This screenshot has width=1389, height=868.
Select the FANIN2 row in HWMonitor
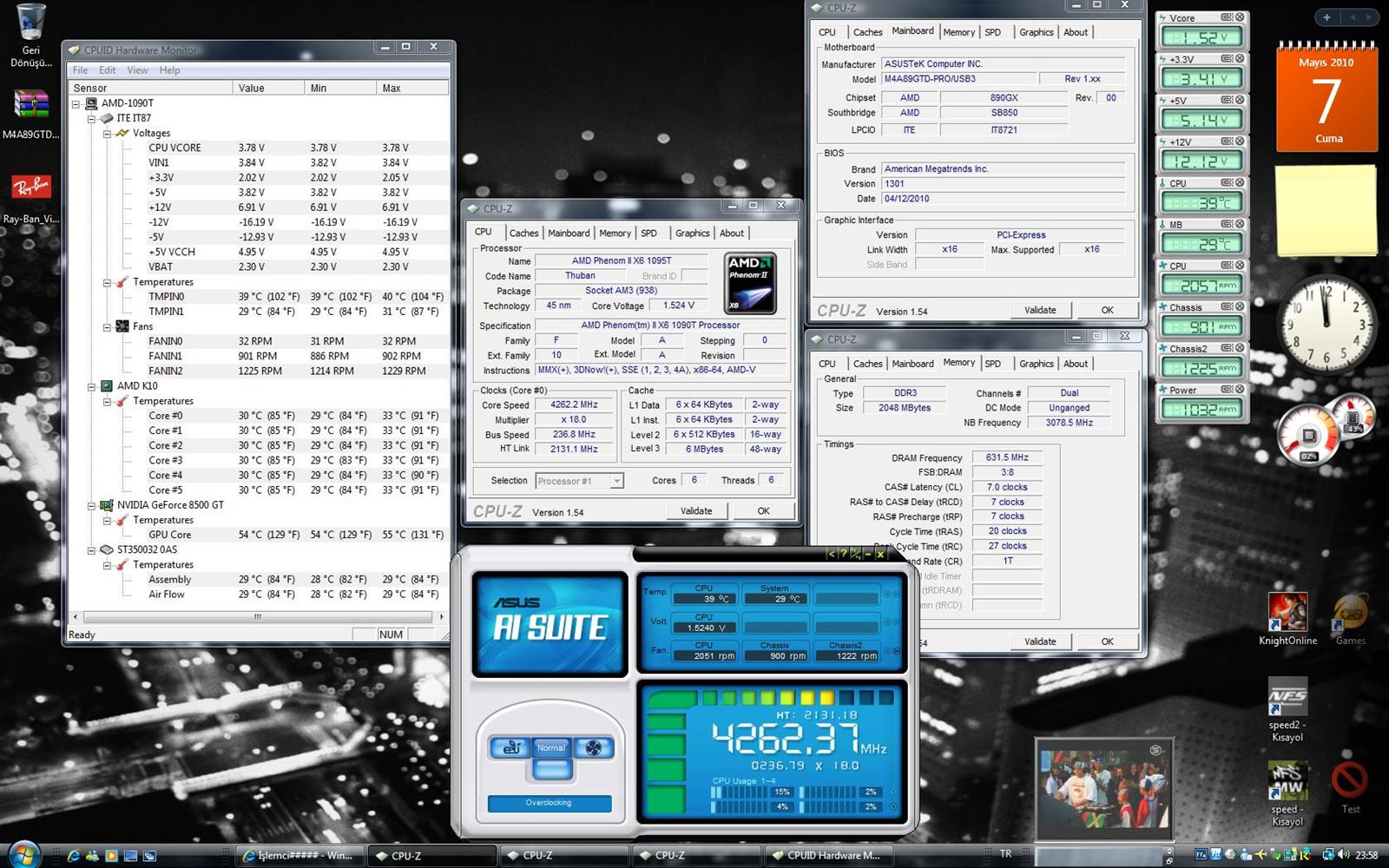point(259,372)
